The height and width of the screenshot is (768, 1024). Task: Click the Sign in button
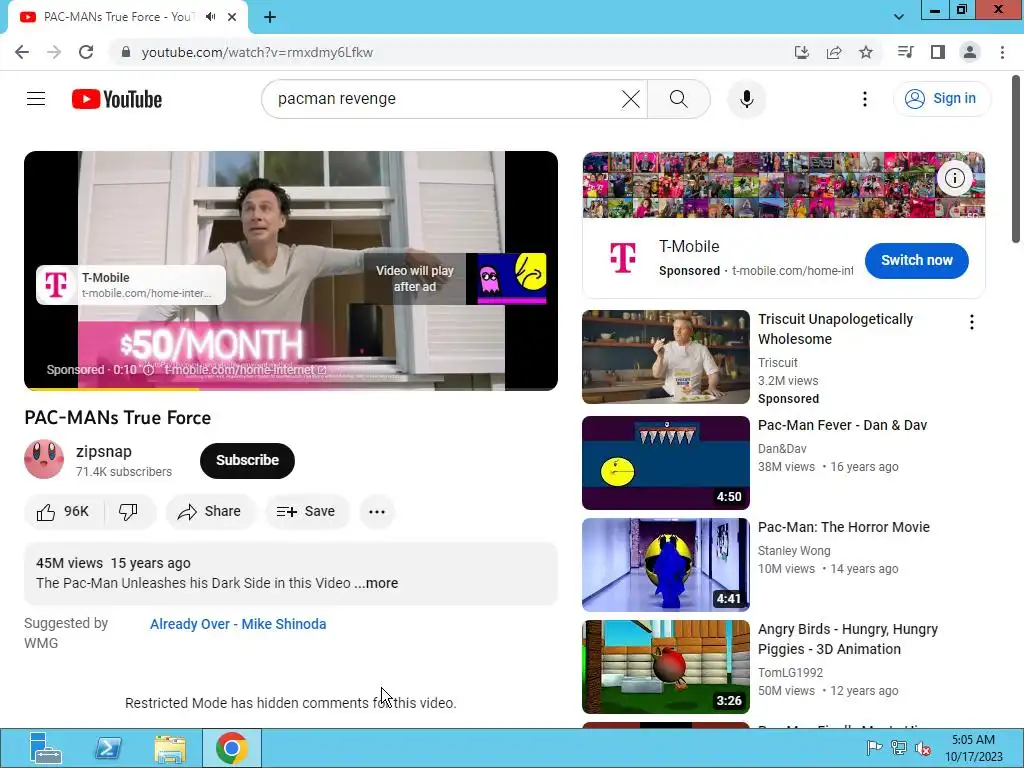(941, 99)
